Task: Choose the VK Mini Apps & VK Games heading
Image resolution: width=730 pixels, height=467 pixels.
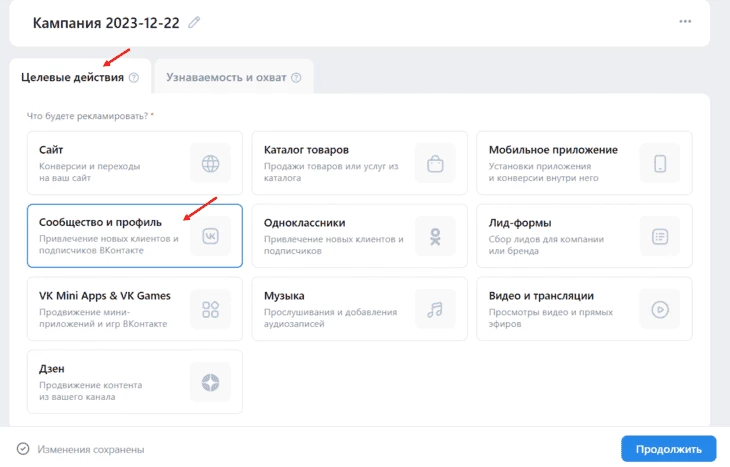Action: point(105,296)
